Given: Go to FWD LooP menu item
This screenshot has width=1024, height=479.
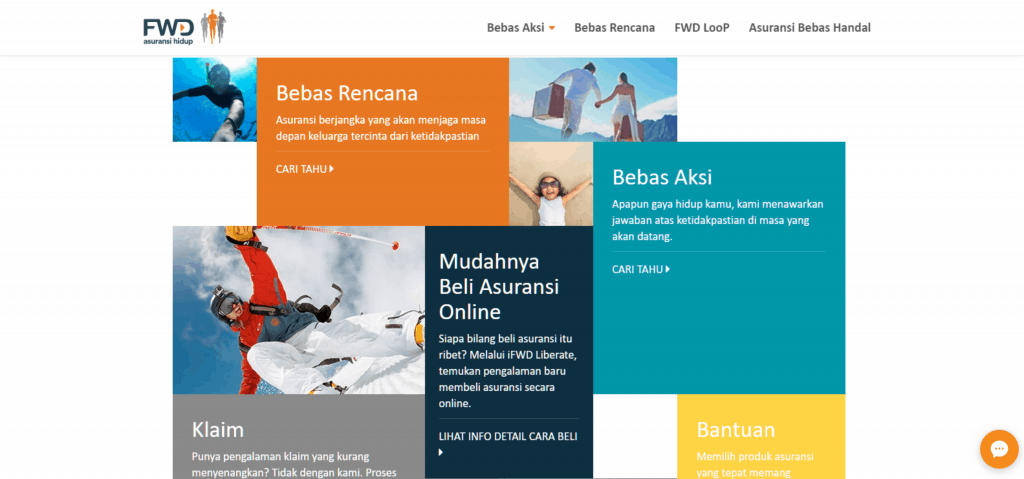Looking at the screenshot, I should [x=701, y=28].
